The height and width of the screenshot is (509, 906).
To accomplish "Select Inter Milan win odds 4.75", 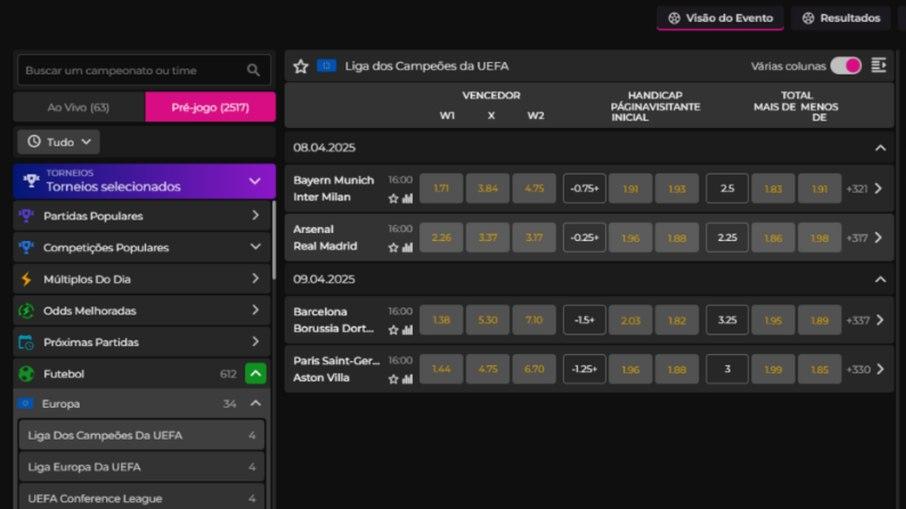I will [534, 188].
